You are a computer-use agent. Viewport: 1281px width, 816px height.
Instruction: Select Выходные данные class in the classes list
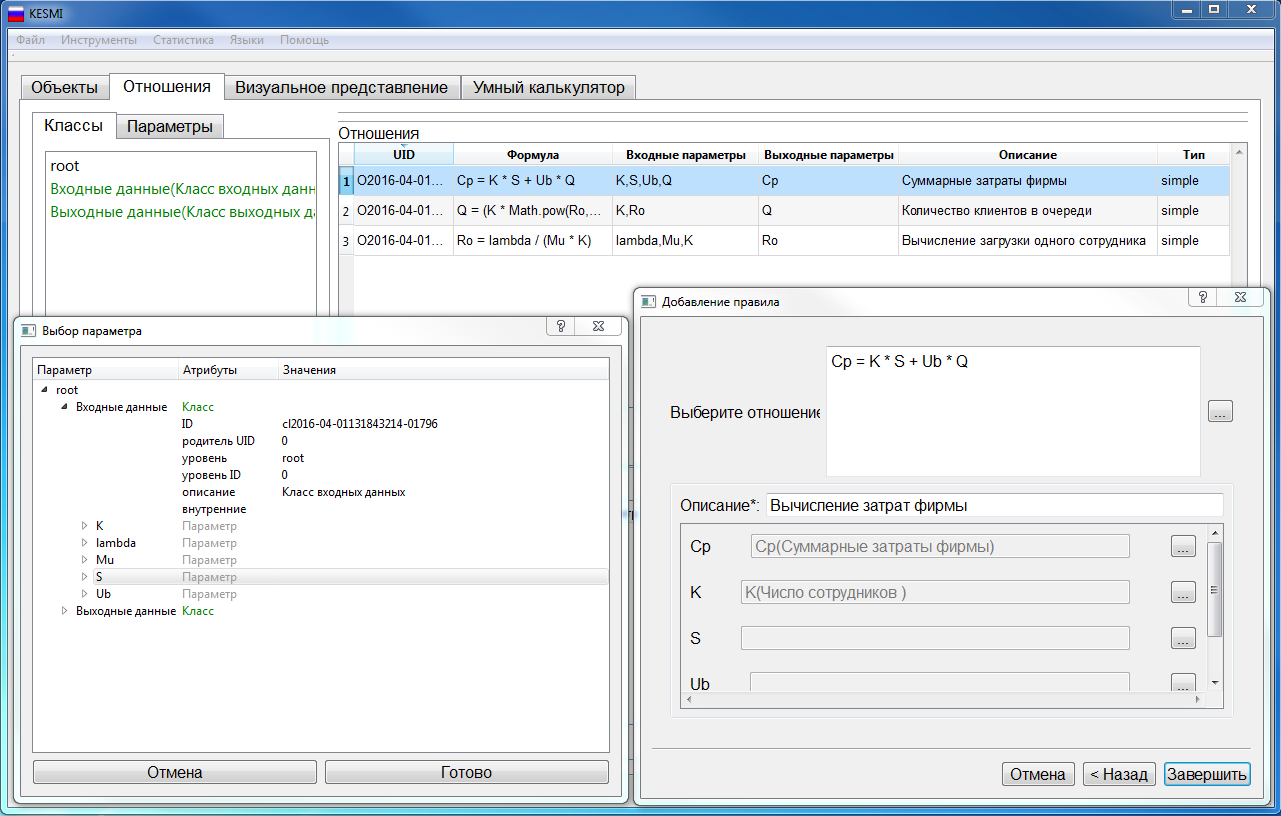click(183, 212)
